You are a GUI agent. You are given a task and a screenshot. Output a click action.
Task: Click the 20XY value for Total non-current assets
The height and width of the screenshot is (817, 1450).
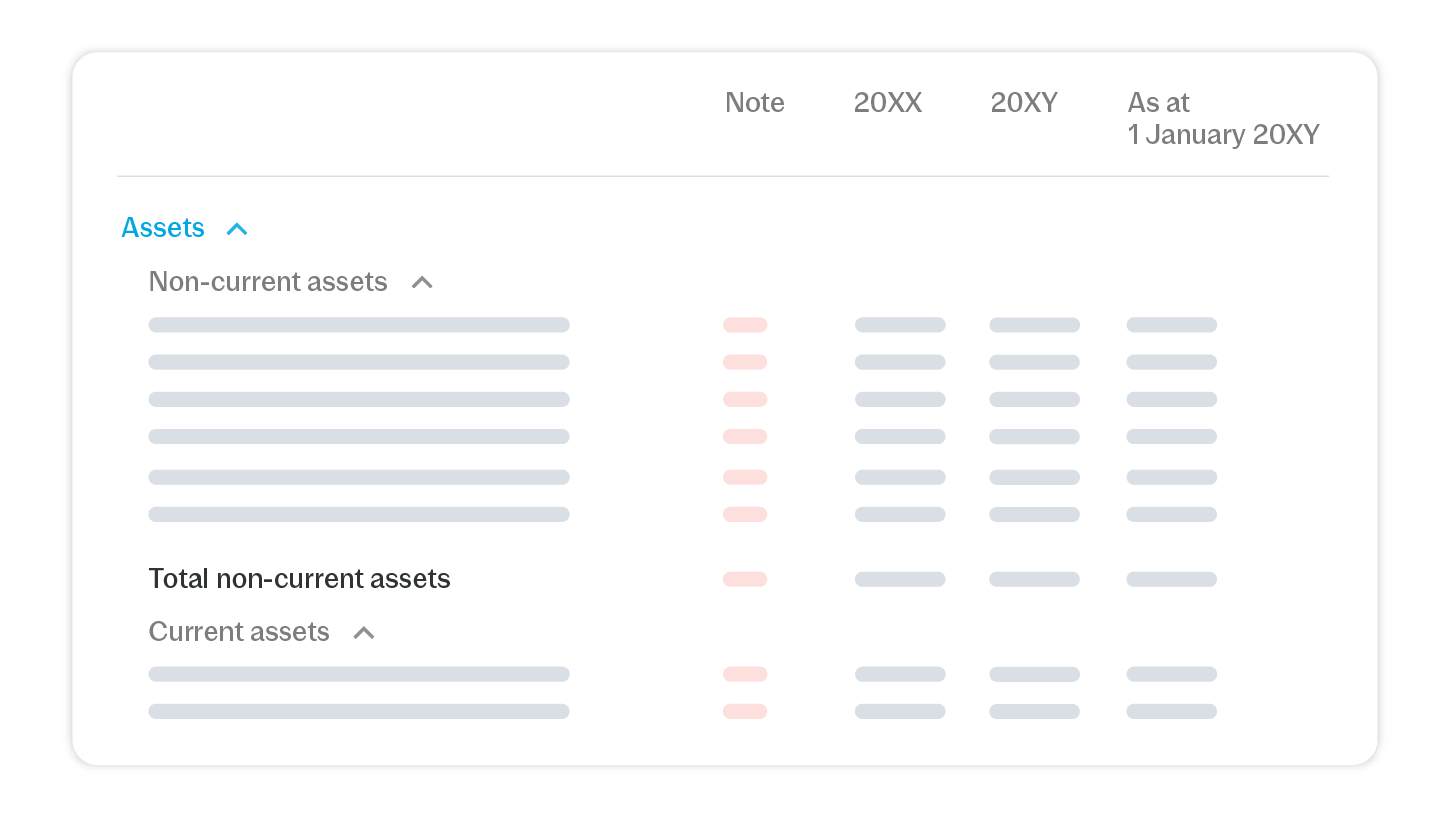coord(1034,579)
